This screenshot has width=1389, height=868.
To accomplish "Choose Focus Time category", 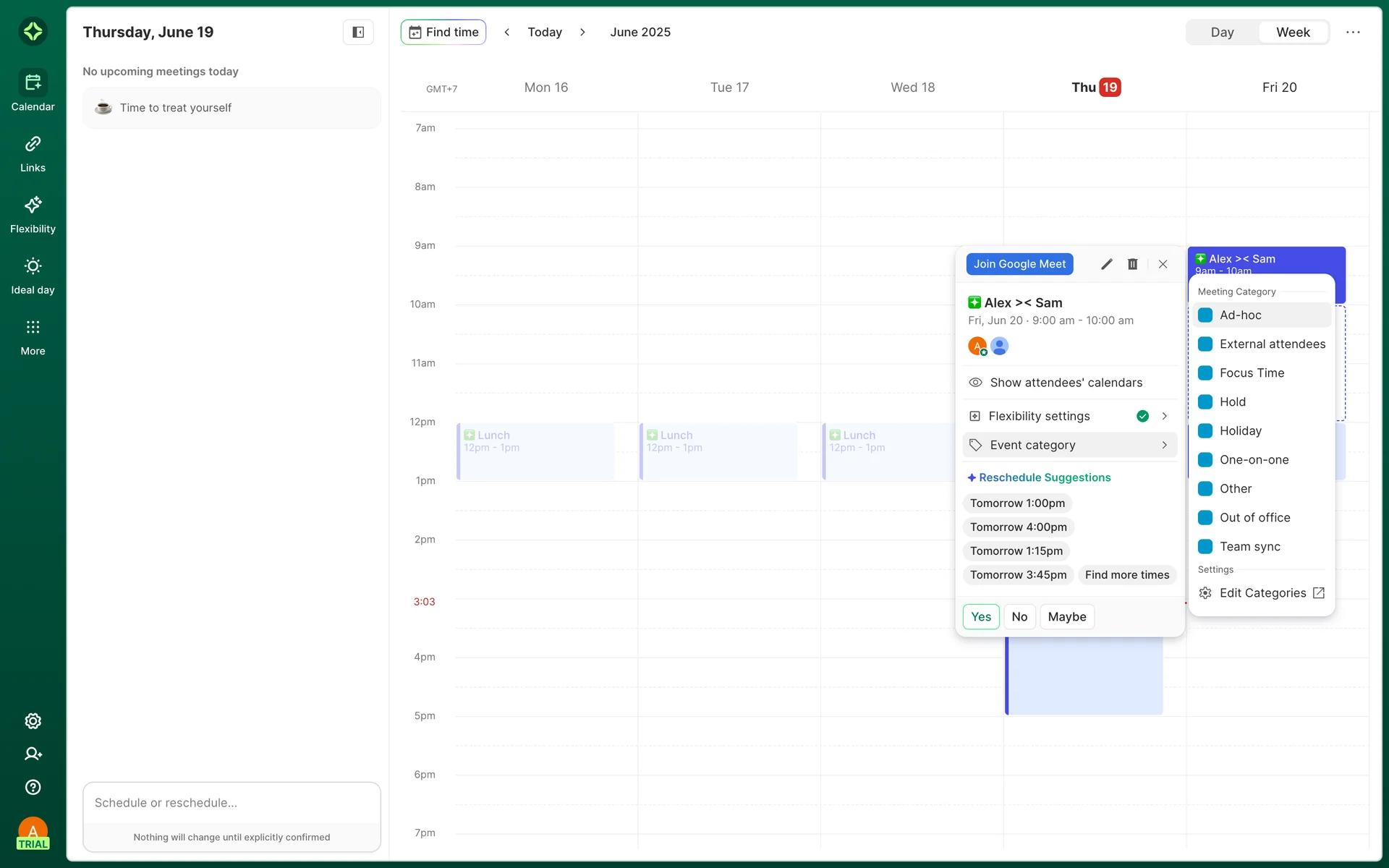I will [1252, 373].
